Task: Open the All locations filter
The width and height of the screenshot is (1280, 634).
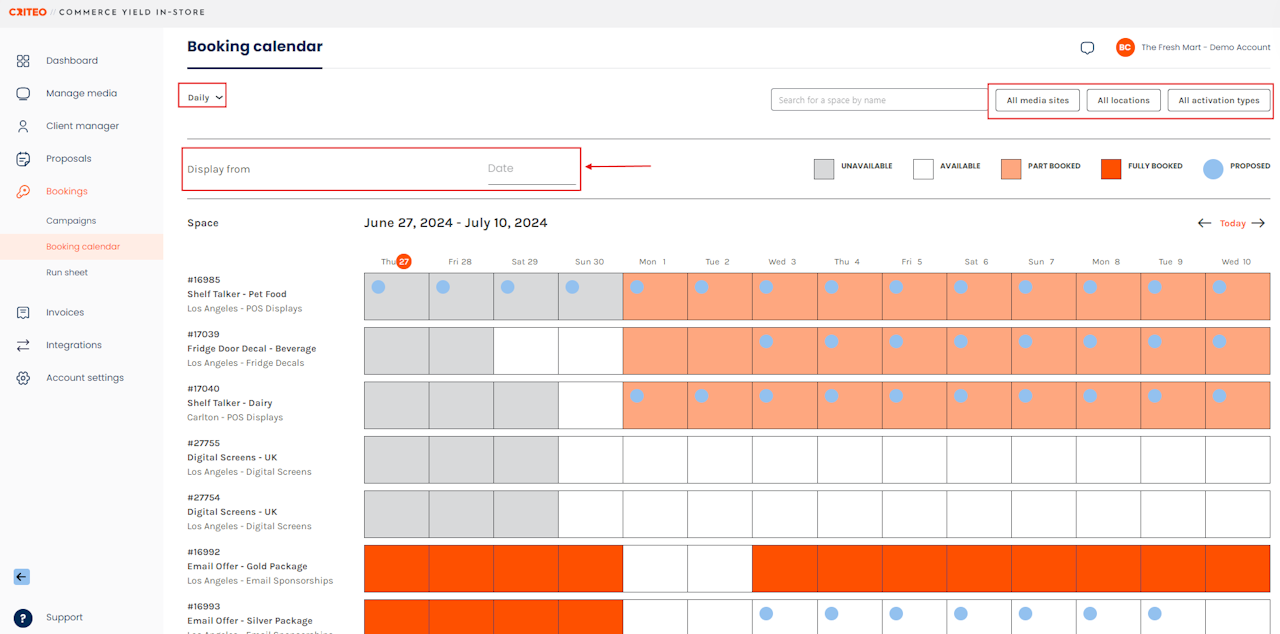Action: [1123, 100]
